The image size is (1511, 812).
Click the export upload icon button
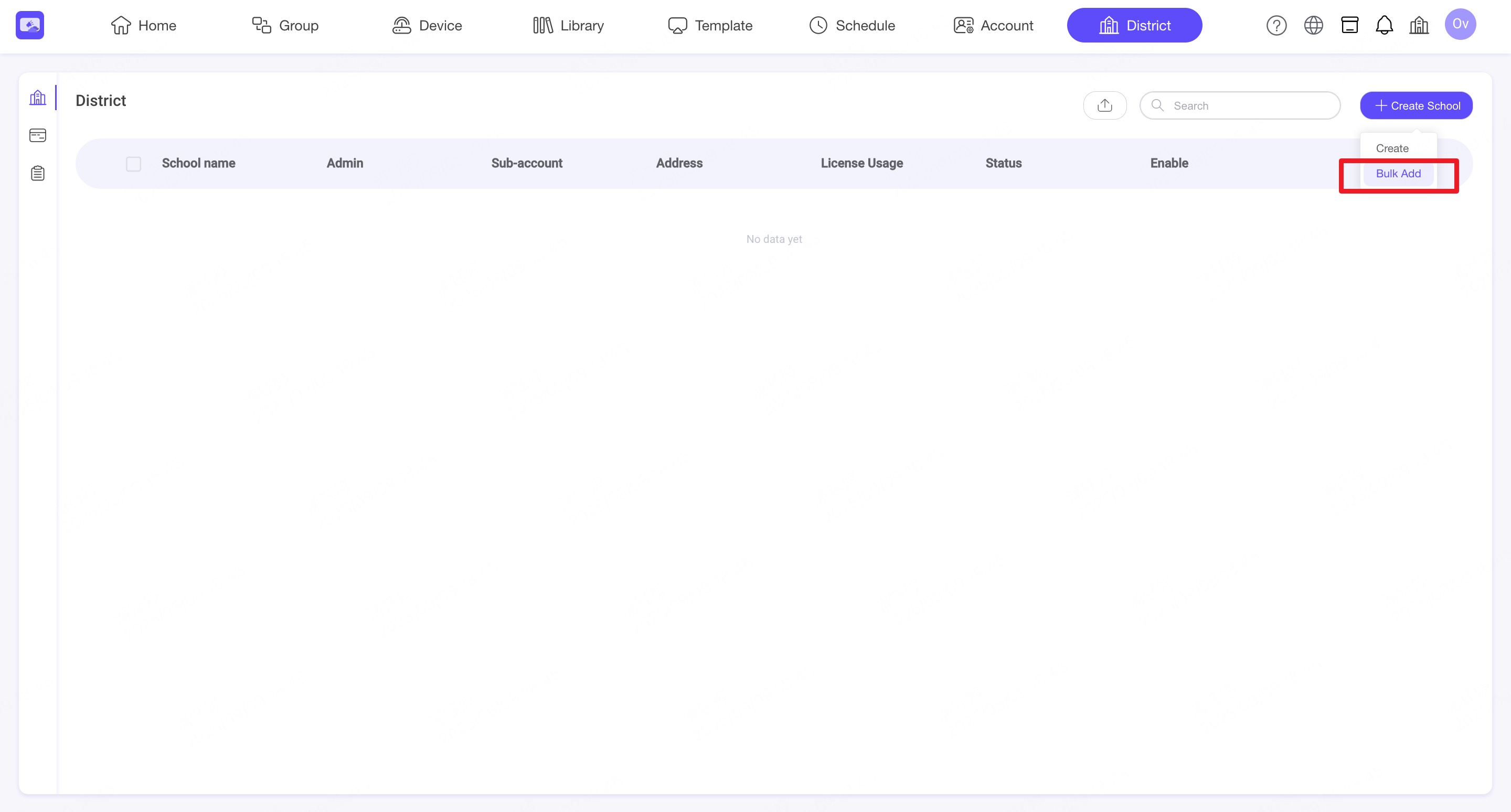point(1104,105)
